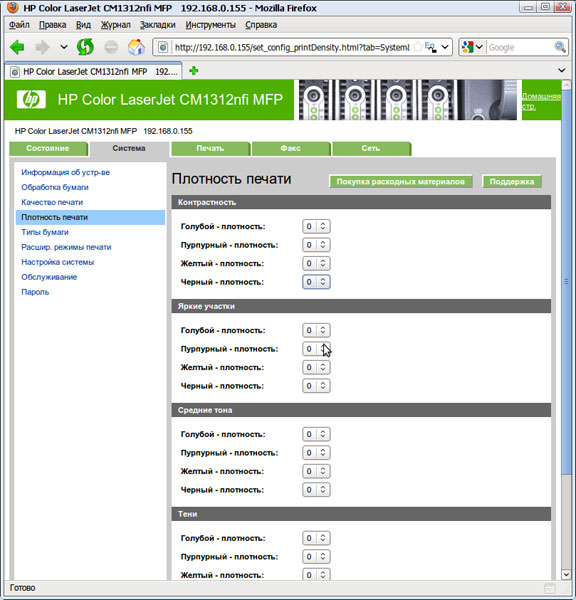The height and width of the screenshot is (600, 576).
Task: Adjust Средние тона Пурпурный density stepper
Action: (x=316, y=453)
